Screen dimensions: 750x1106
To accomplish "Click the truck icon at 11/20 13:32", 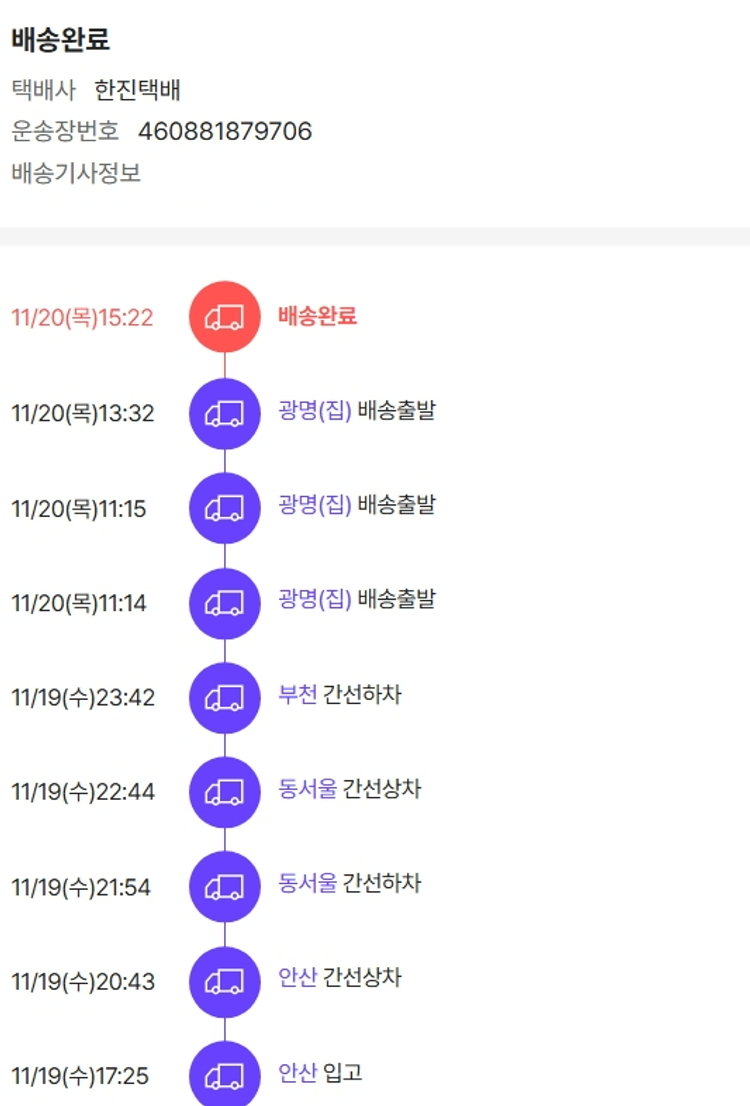I will click(225, 413).
